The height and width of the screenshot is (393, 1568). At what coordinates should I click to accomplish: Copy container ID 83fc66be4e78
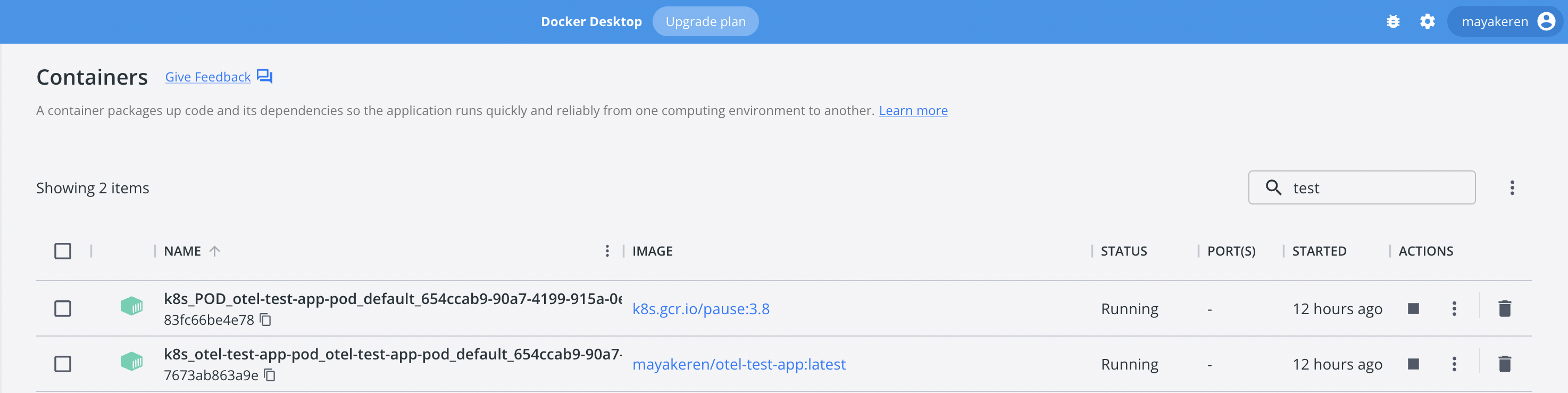pos(265,320)
